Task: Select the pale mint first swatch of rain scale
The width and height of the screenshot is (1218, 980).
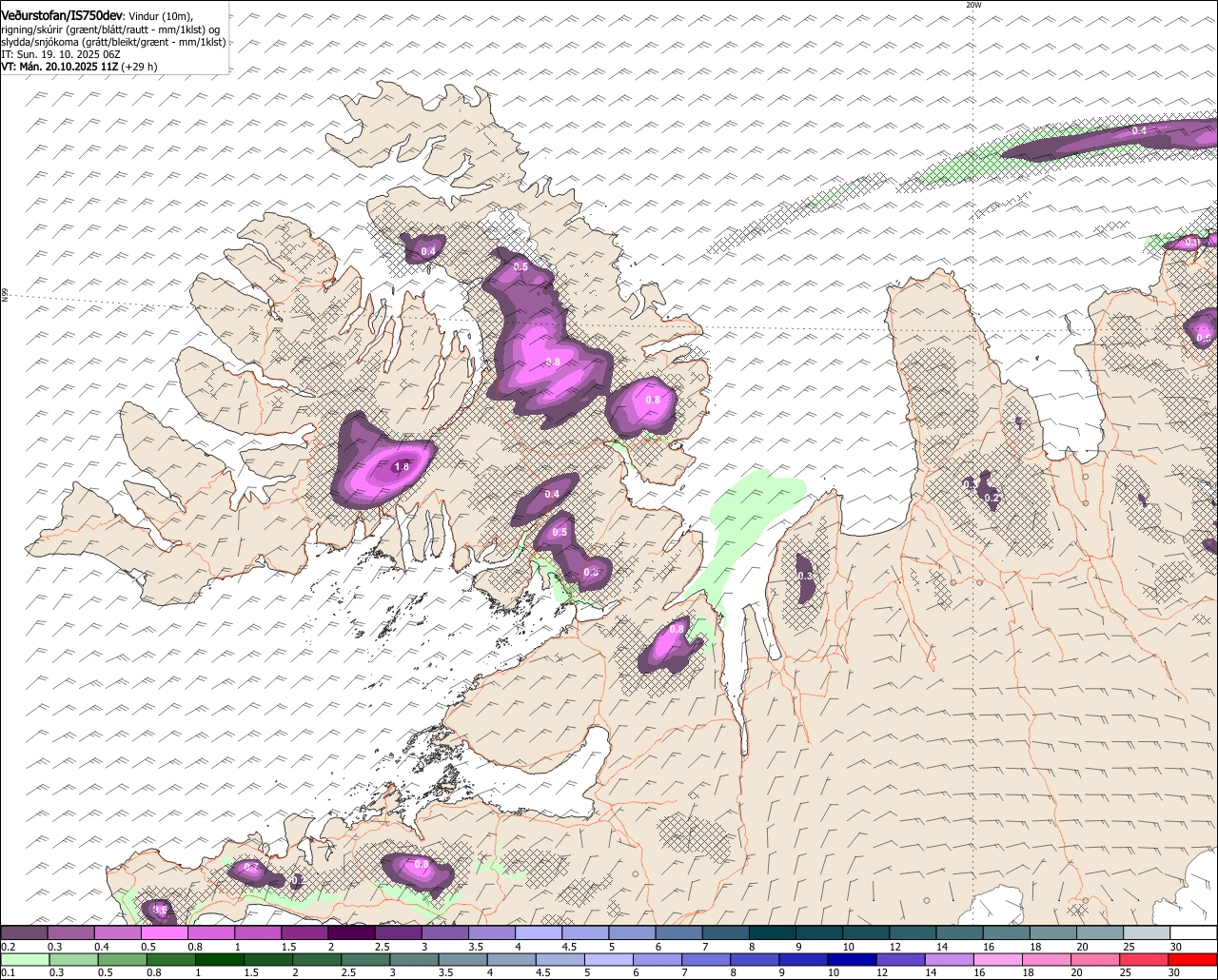Action: 24,959
